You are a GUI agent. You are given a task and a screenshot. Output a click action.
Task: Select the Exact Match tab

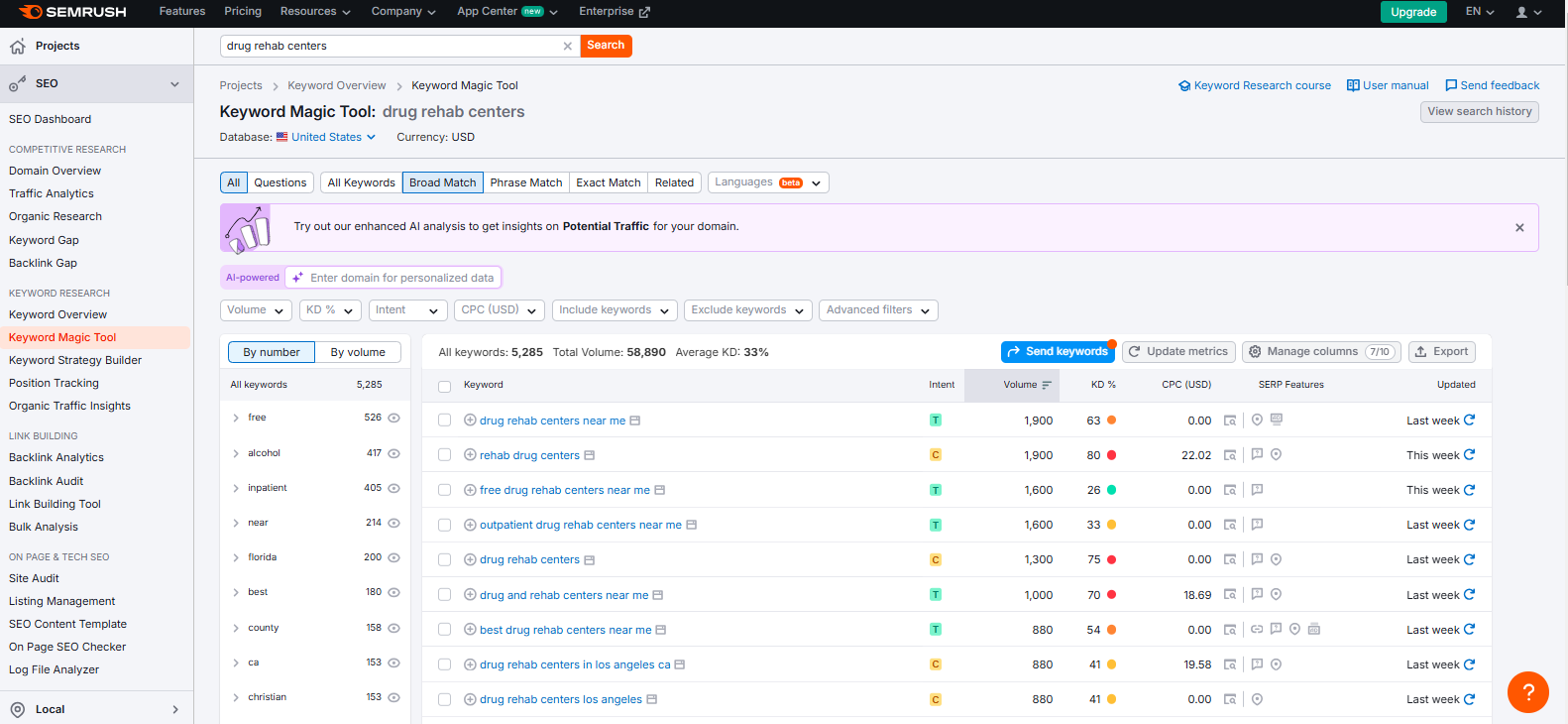(x=609, y=182)
